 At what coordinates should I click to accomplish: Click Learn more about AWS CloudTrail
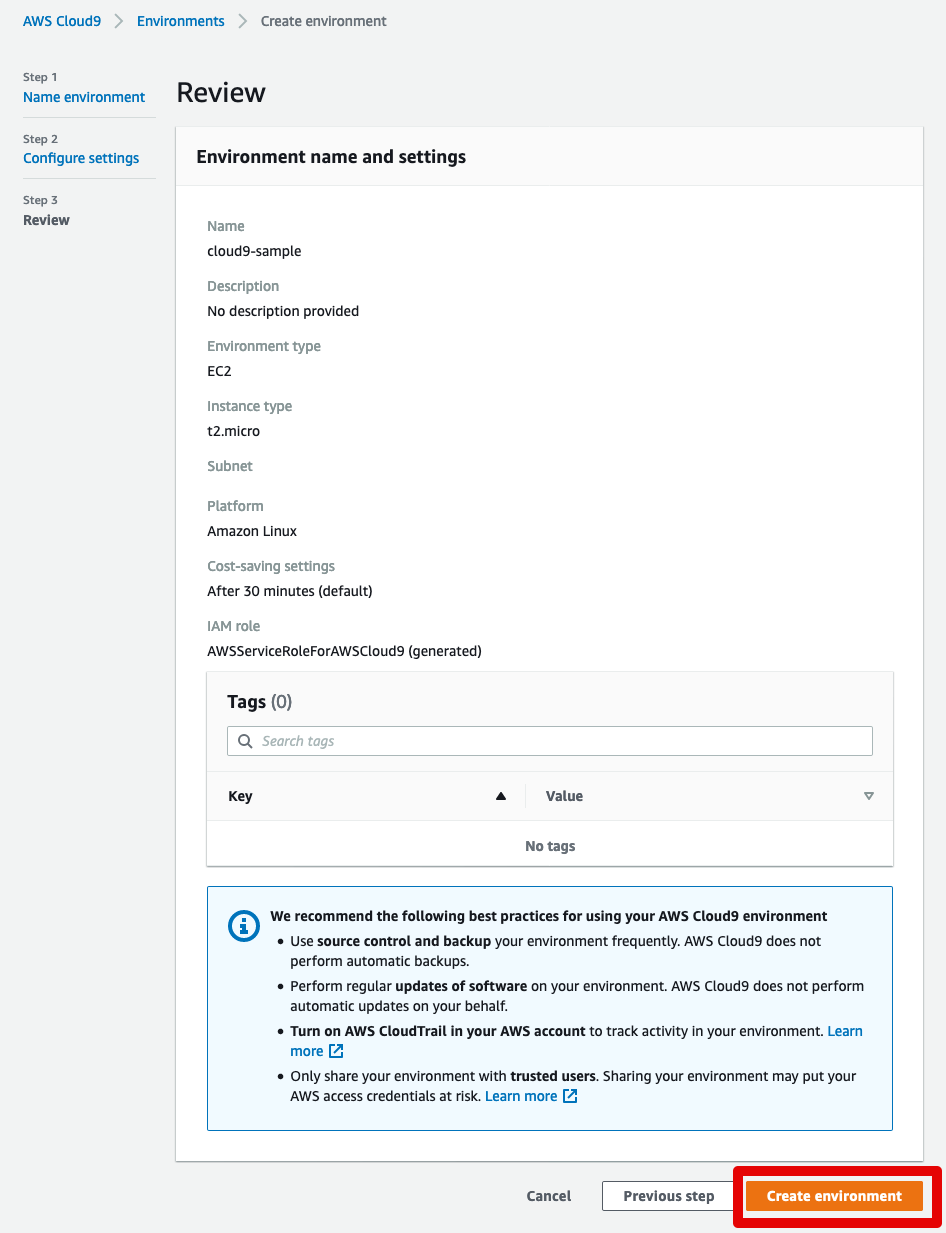coord(845,1031)
